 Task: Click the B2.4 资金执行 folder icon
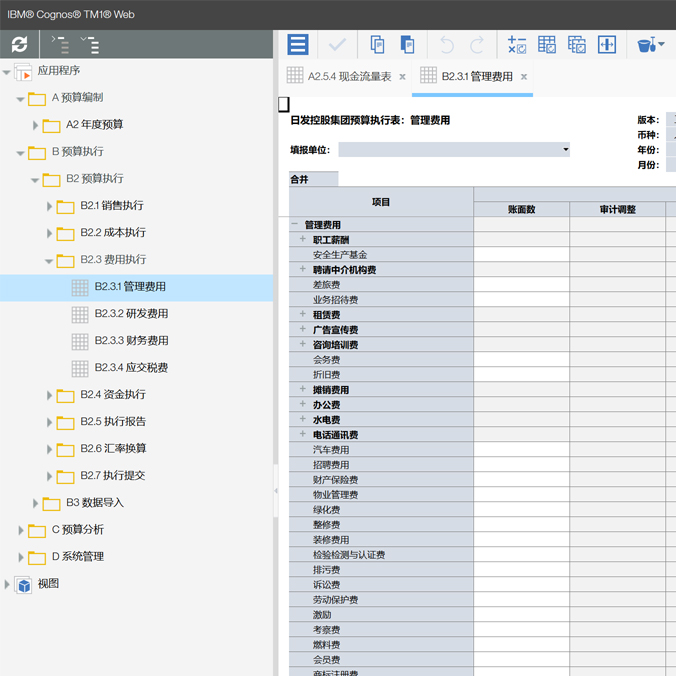66,395
